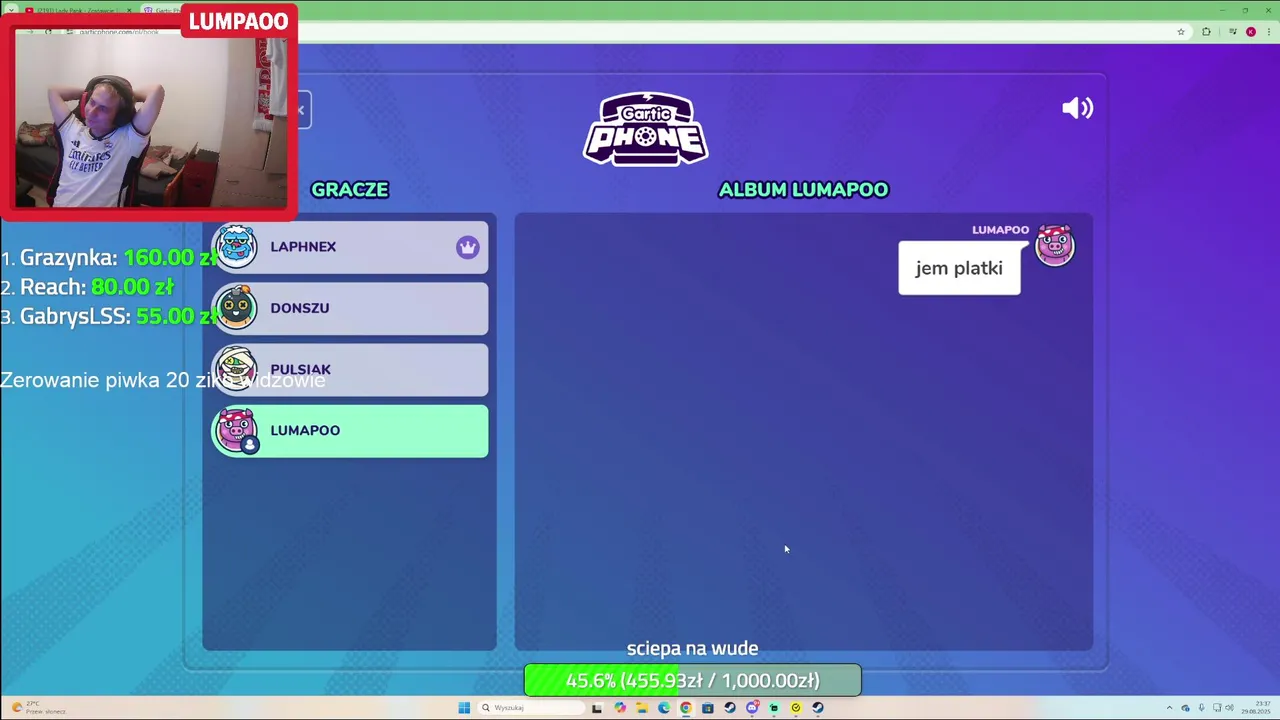Click the pig avatar in the album panel
The width and height of the screenshot is (1280, 720).
pyautogui.click(x=1054, y=245)
